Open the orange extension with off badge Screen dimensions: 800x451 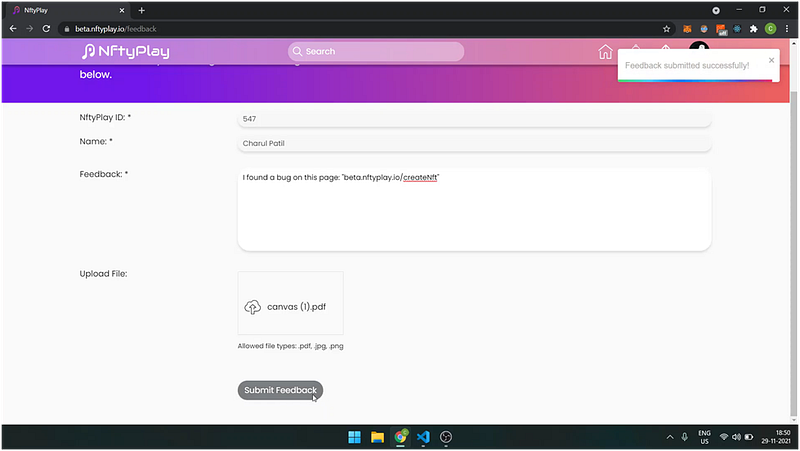(x=721, y=30)
